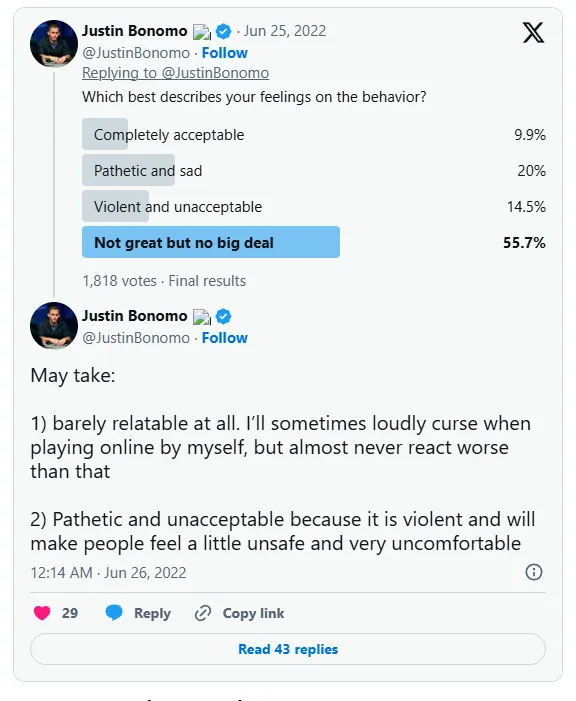Image resolution: width=576 pixels, height=701 pixels.
Task: Open the Jun 25, 2022 date link
Action: 285,31
